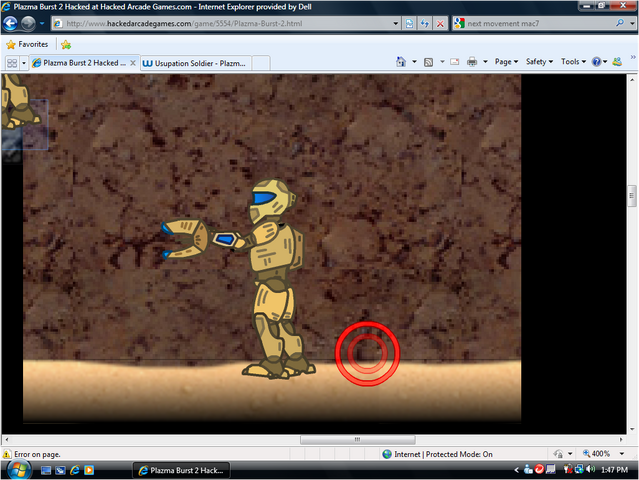
Task: Click the vertical scrollbar down arrow
Action: click(x=632, y=429)
